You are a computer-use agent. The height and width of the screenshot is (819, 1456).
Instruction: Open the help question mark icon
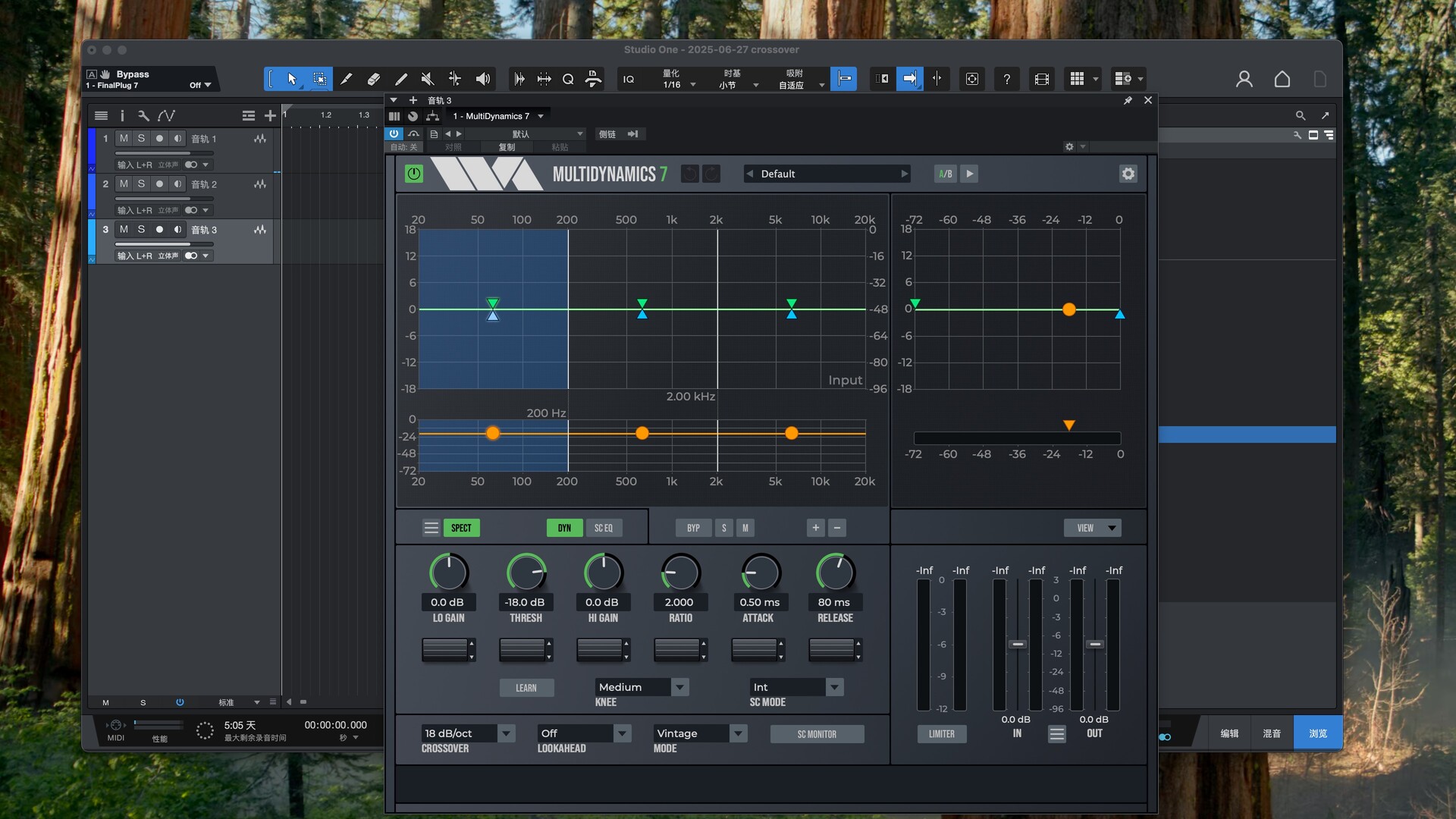1006,79
